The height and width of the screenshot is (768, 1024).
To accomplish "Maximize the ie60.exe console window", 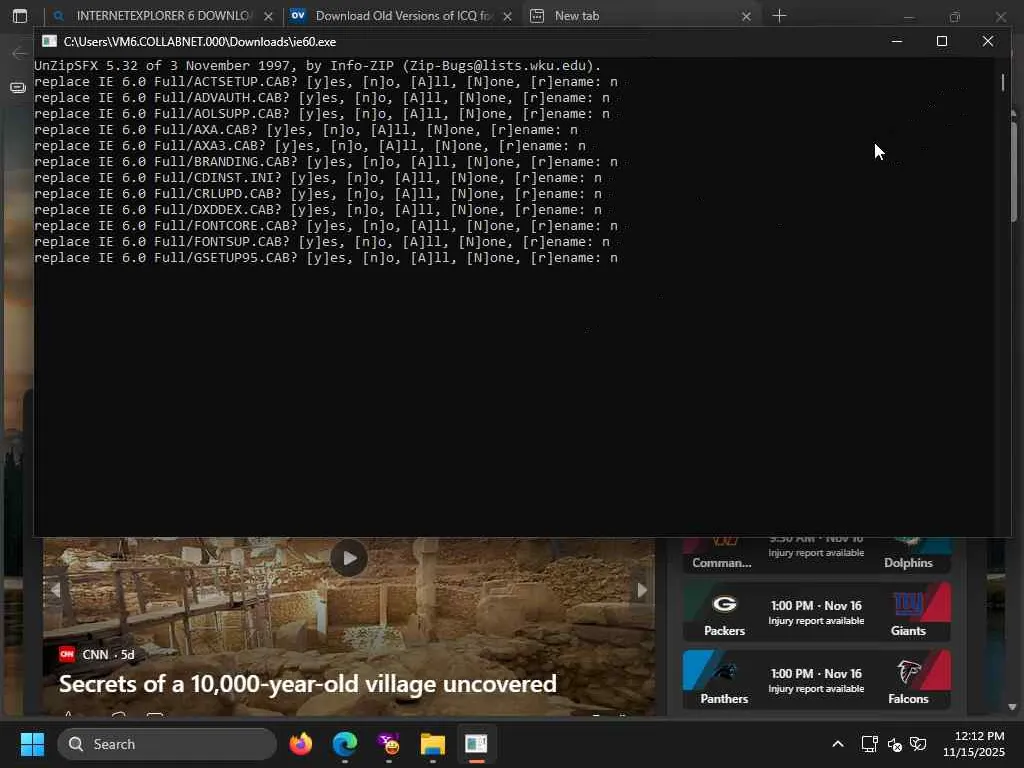I will 942,41.
